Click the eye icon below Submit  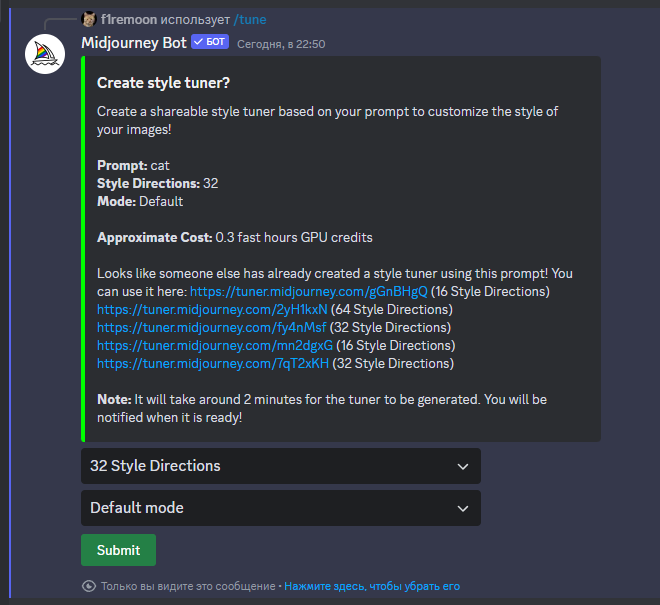[89, 586]
